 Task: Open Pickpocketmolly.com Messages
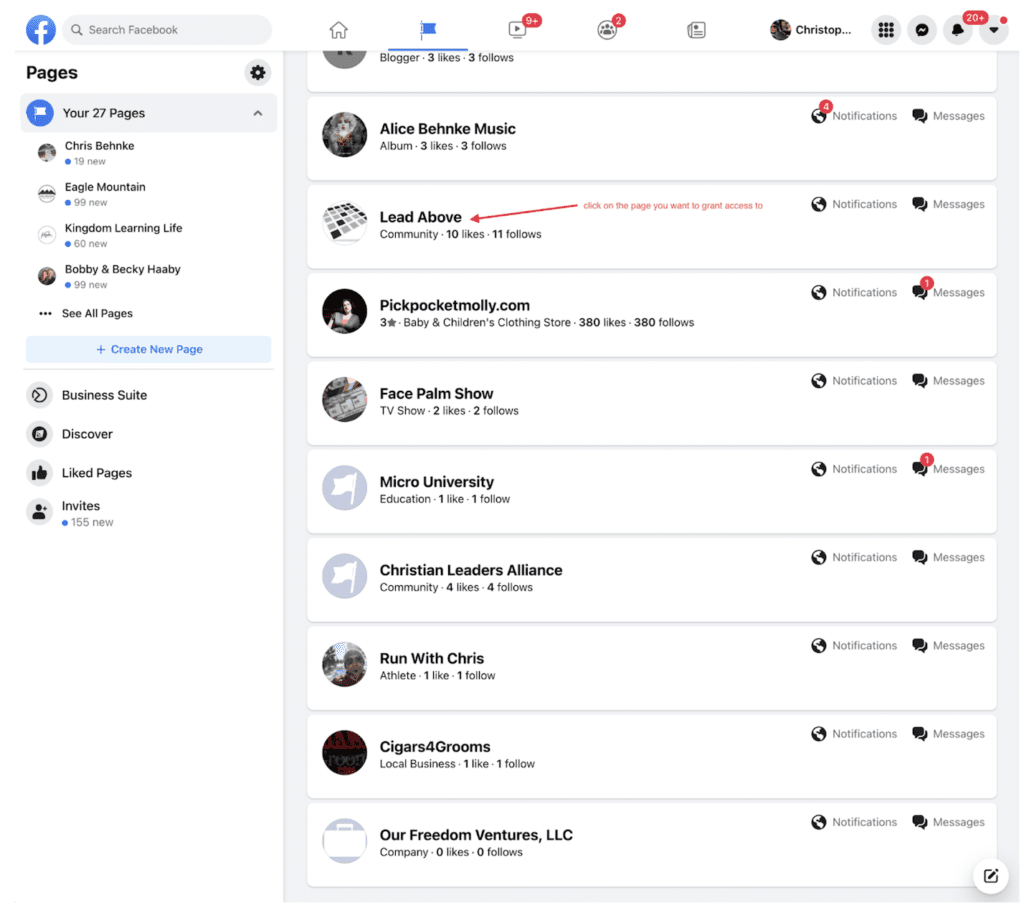948,292
